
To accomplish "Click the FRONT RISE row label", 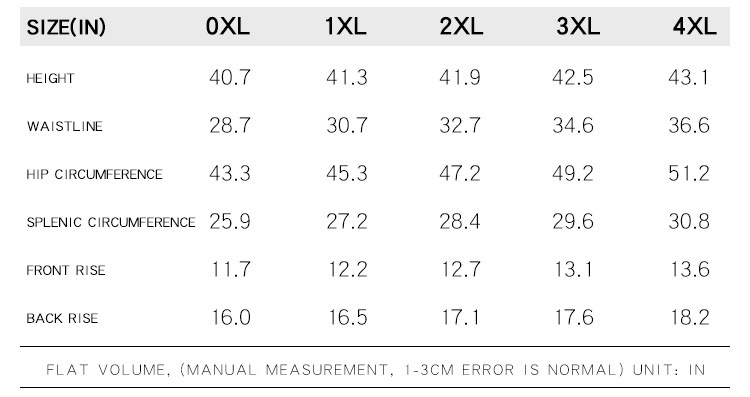I will tap(66, 270).
